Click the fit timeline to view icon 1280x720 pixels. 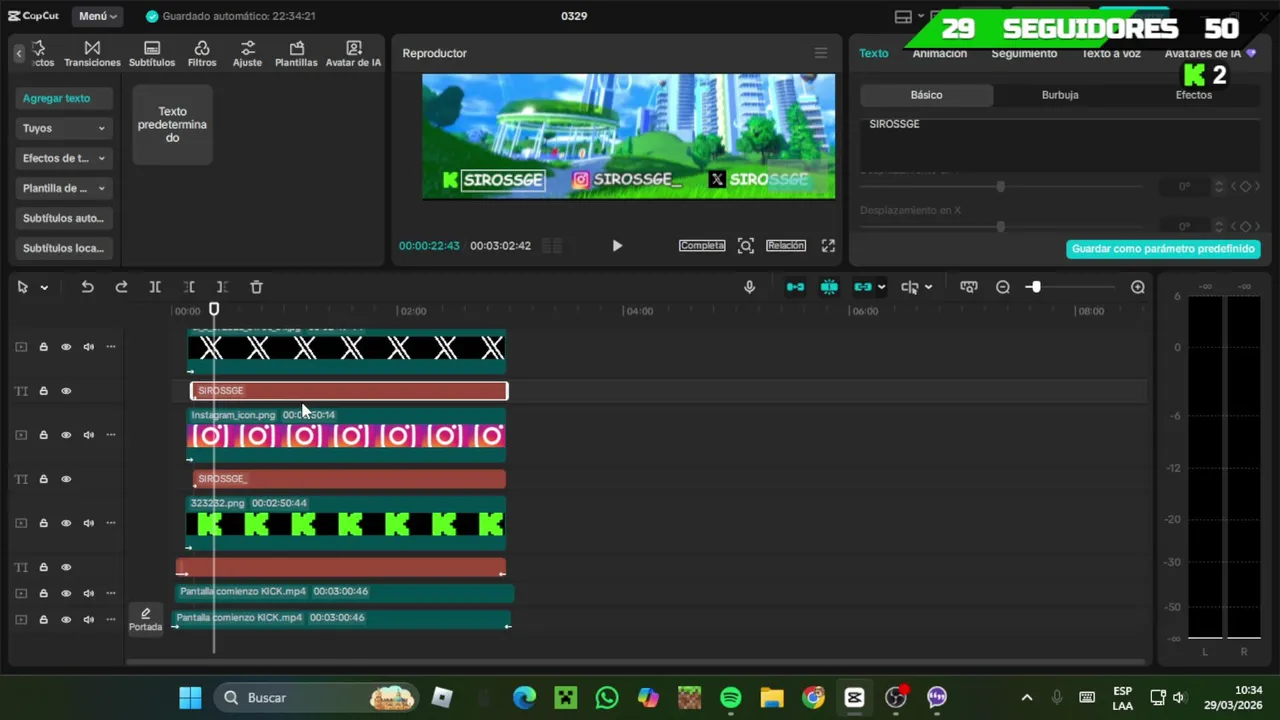point(968,287)
